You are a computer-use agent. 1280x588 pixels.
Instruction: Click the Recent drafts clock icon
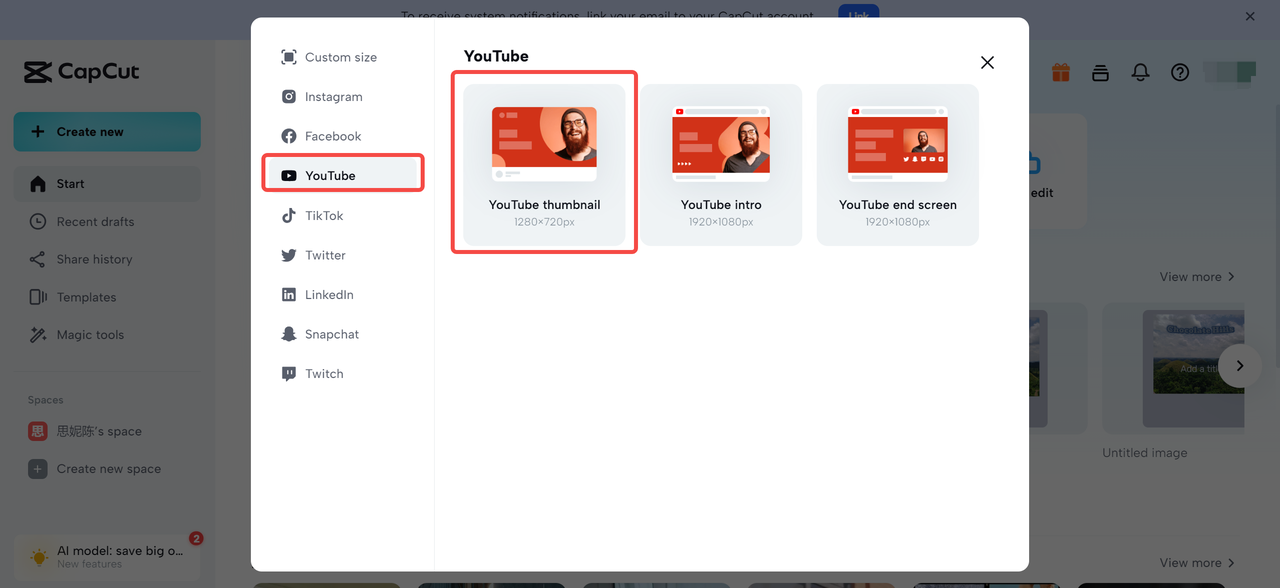click(x=38, y=222)
